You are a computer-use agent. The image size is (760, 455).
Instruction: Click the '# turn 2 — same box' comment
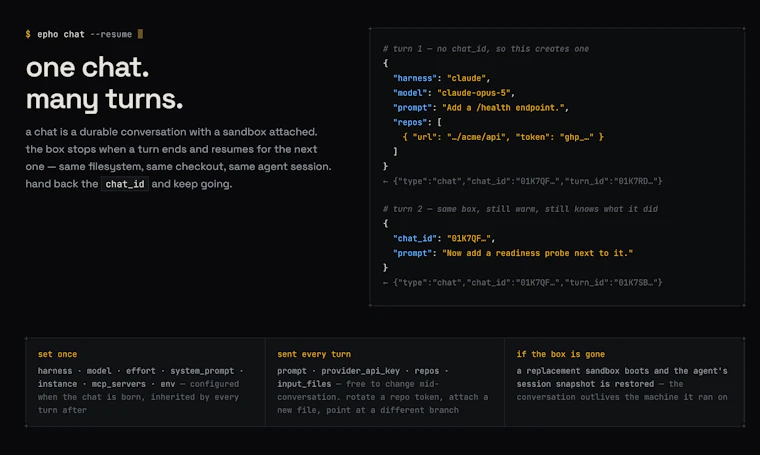[520, 209]
